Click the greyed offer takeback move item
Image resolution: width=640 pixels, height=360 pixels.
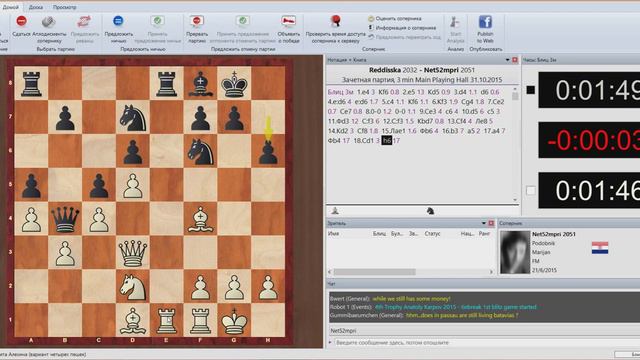click(x=404, y=37)
